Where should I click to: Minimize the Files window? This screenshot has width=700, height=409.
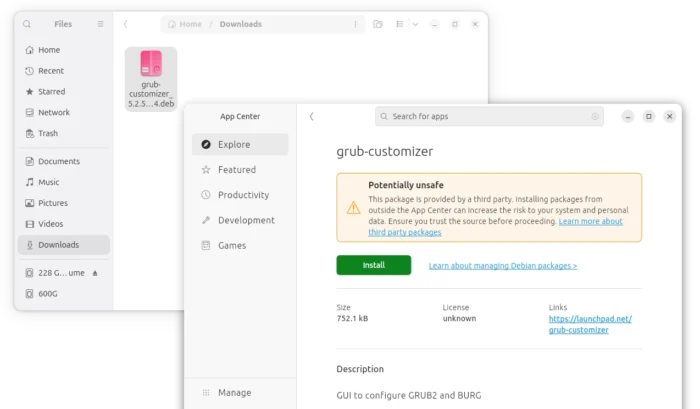tap(434, 24)
